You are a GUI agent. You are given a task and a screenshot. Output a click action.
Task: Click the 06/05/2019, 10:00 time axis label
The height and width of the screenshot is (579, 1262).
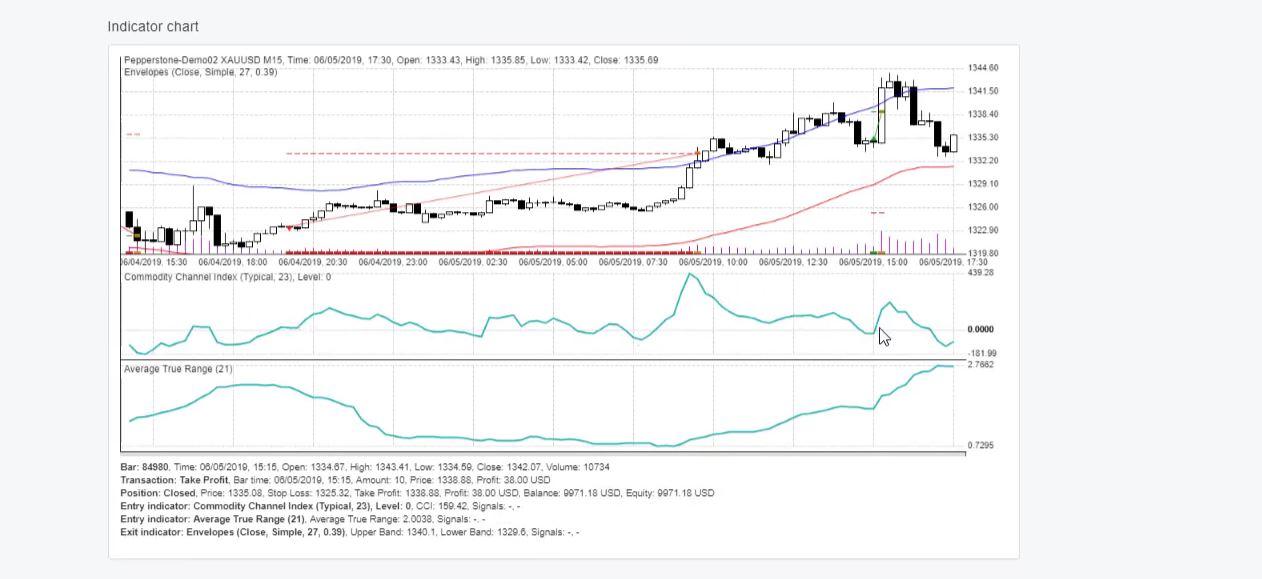[x=713, y=262]
